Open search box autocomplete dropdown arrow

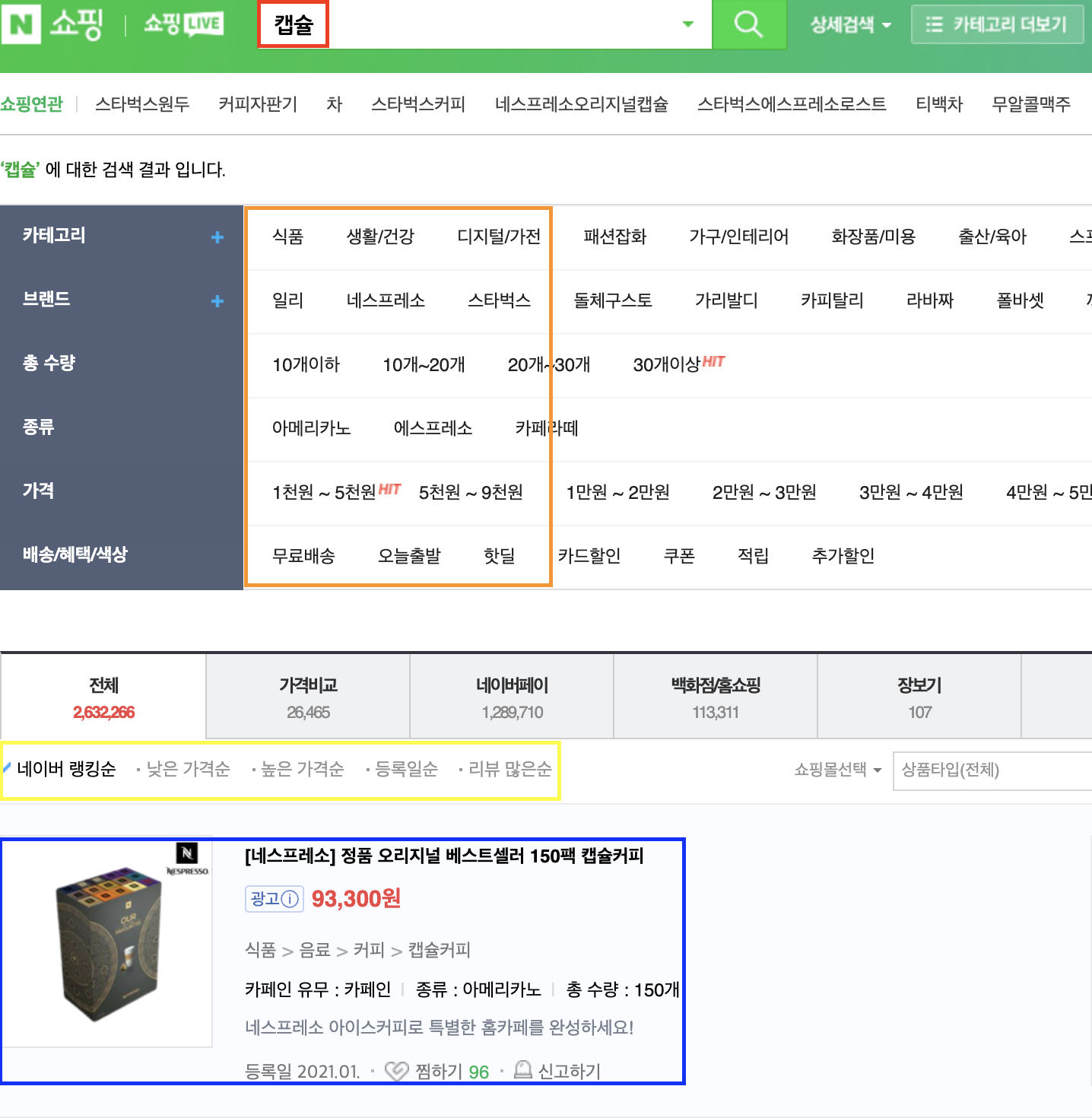[688, 24]
